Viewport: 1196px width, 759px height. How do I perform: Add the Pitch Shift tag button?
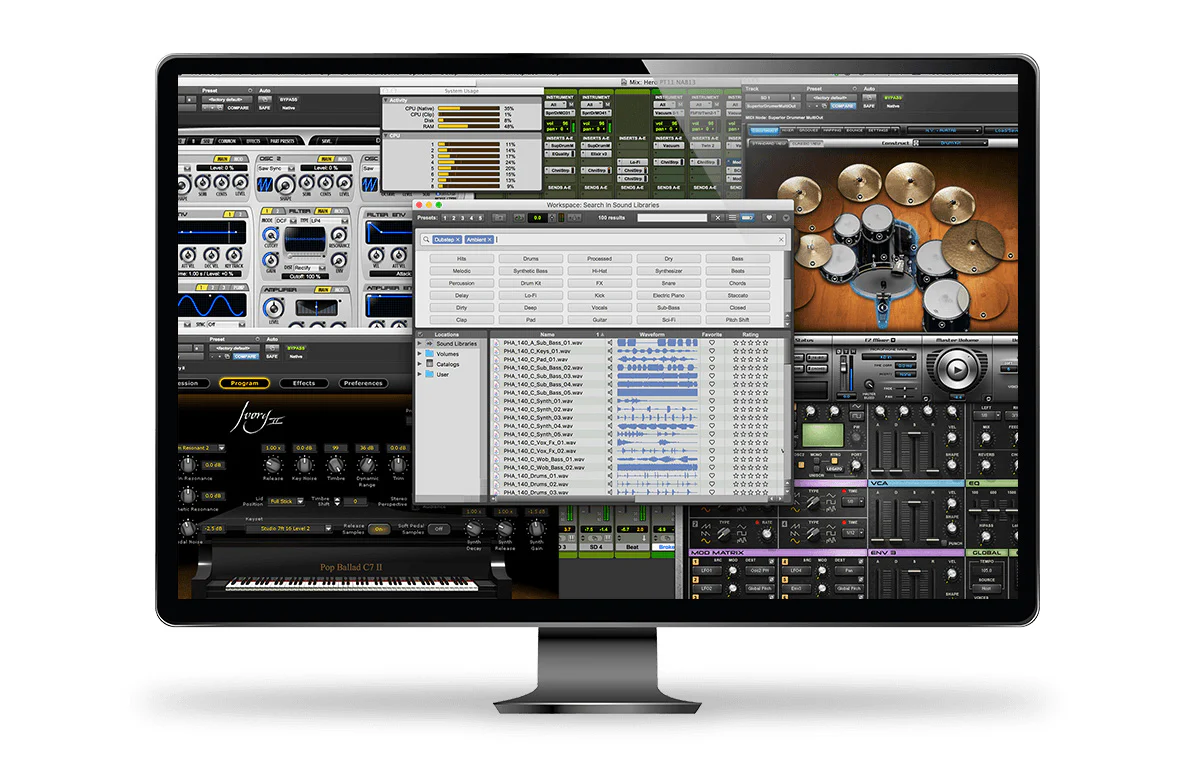click(x=738, y=320)
